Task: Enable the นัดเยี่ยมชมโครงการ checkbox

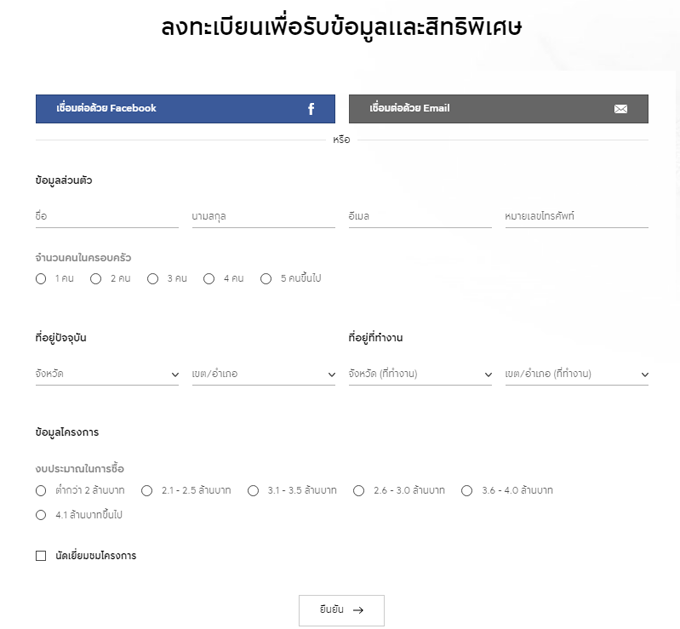Action: 41,555
